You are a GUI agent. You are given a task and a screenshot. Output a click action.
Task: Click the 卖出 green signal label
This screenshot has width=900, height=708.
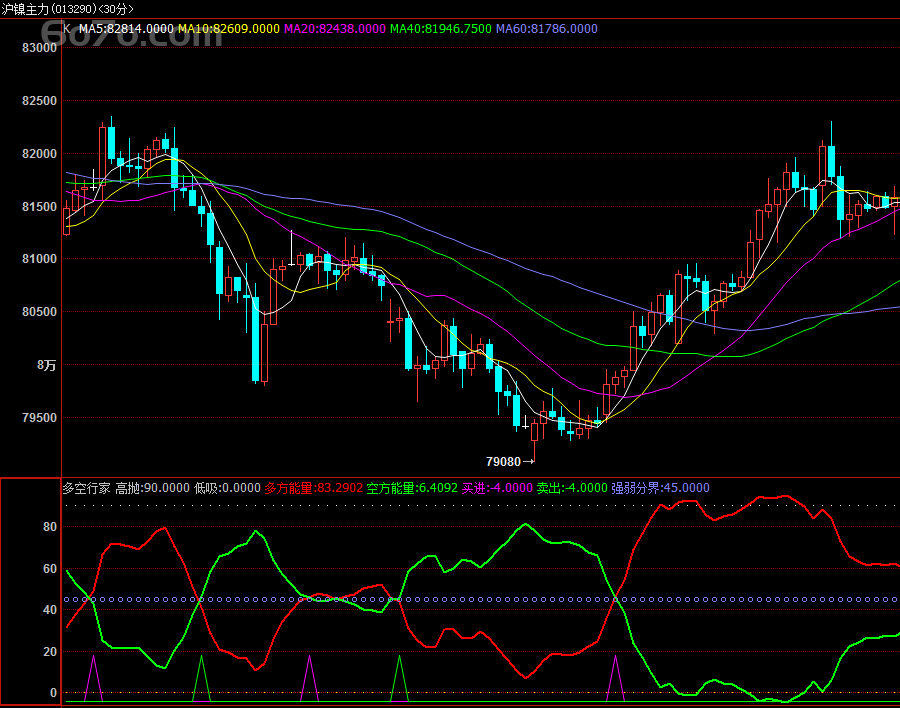(x=571, y=488)
